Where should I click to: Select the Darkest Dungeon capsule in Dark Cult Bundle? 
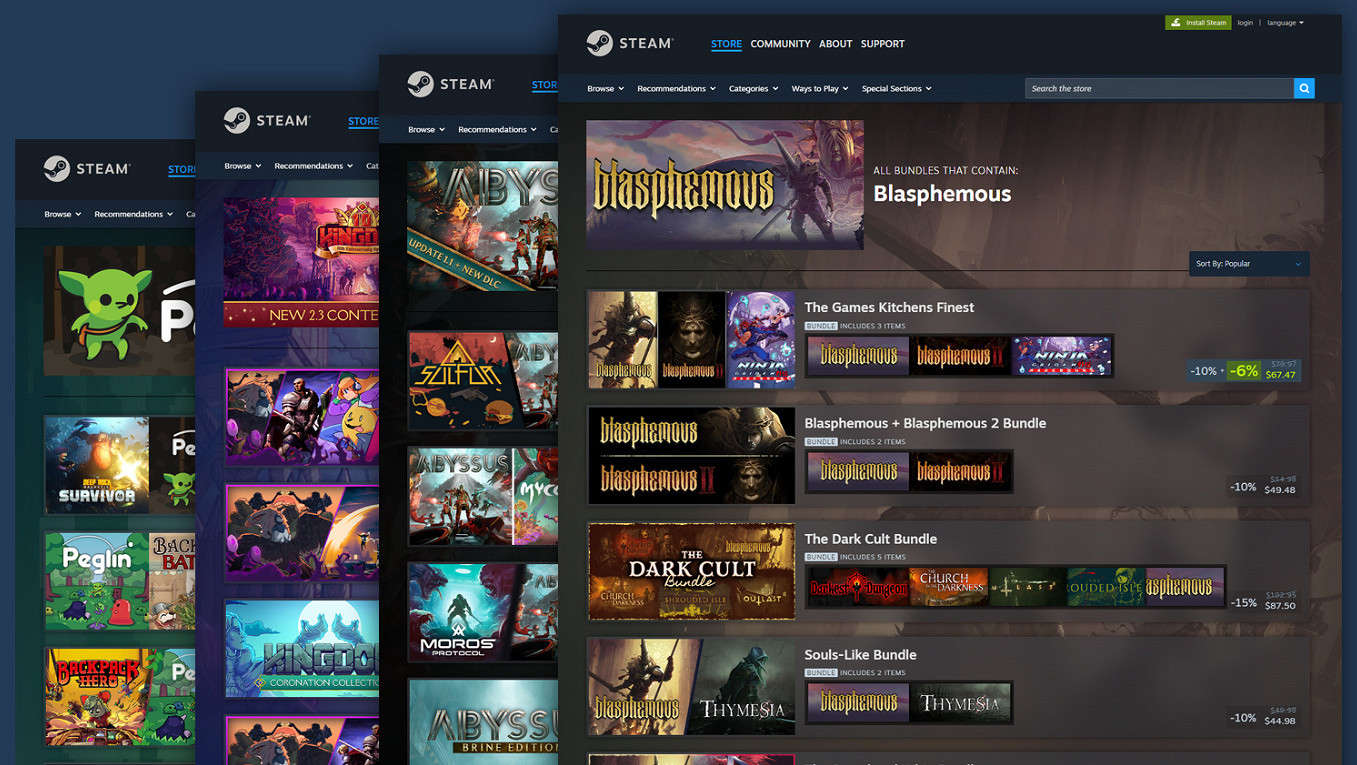(x=857, y=587)
